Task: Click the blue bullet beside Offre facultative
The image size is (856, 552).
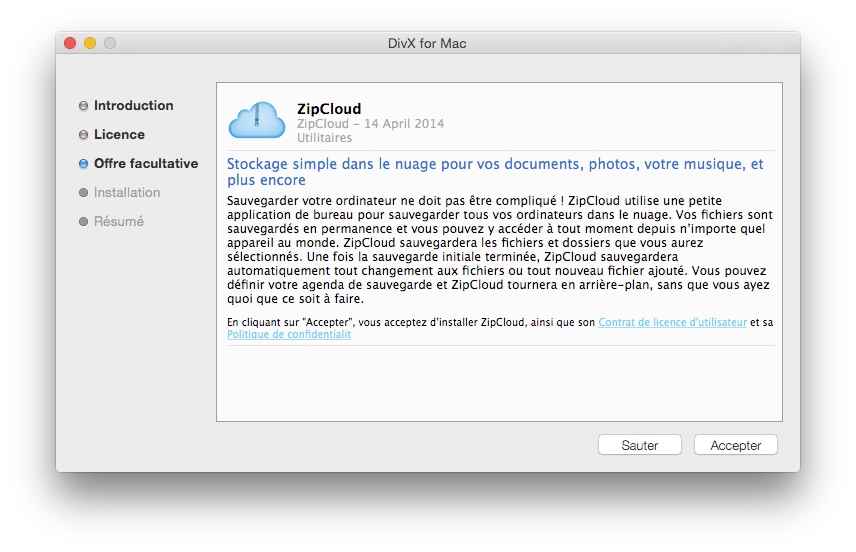Action: point(83,164)
